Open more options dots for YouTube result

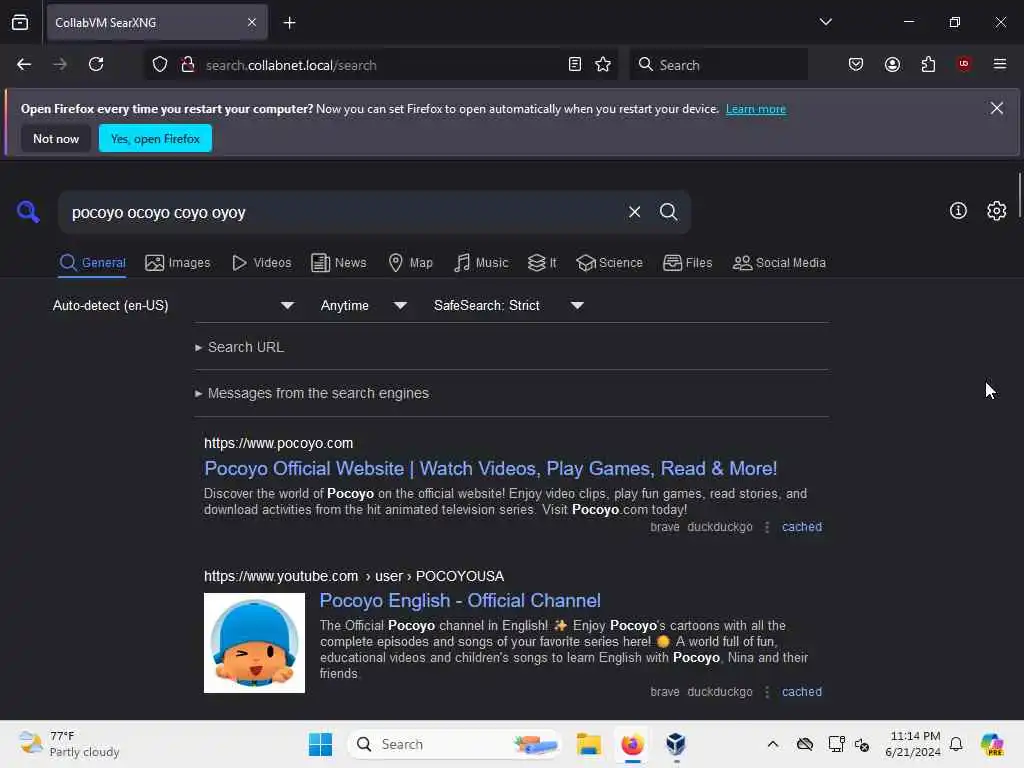767,692
